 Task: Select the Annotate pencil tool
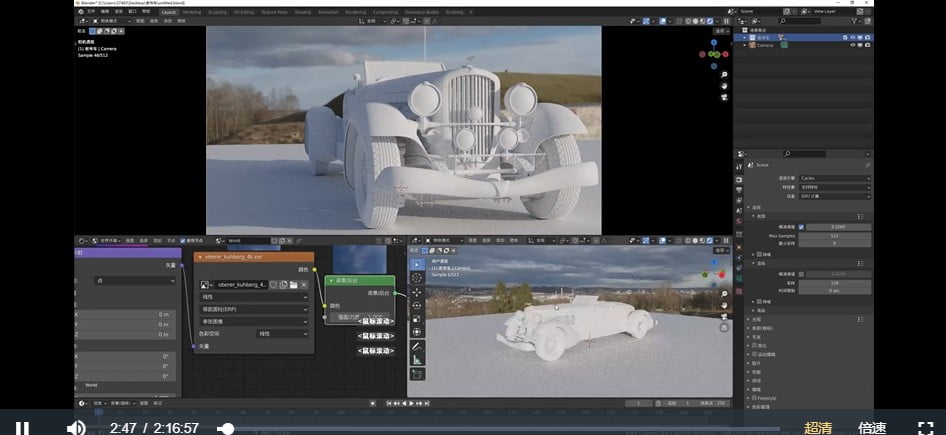pos(417,346)
